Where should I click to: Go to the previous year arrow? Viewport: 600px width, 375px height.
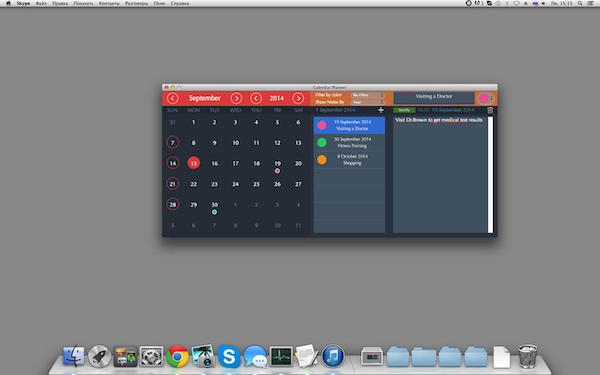[x=256, y=98]
